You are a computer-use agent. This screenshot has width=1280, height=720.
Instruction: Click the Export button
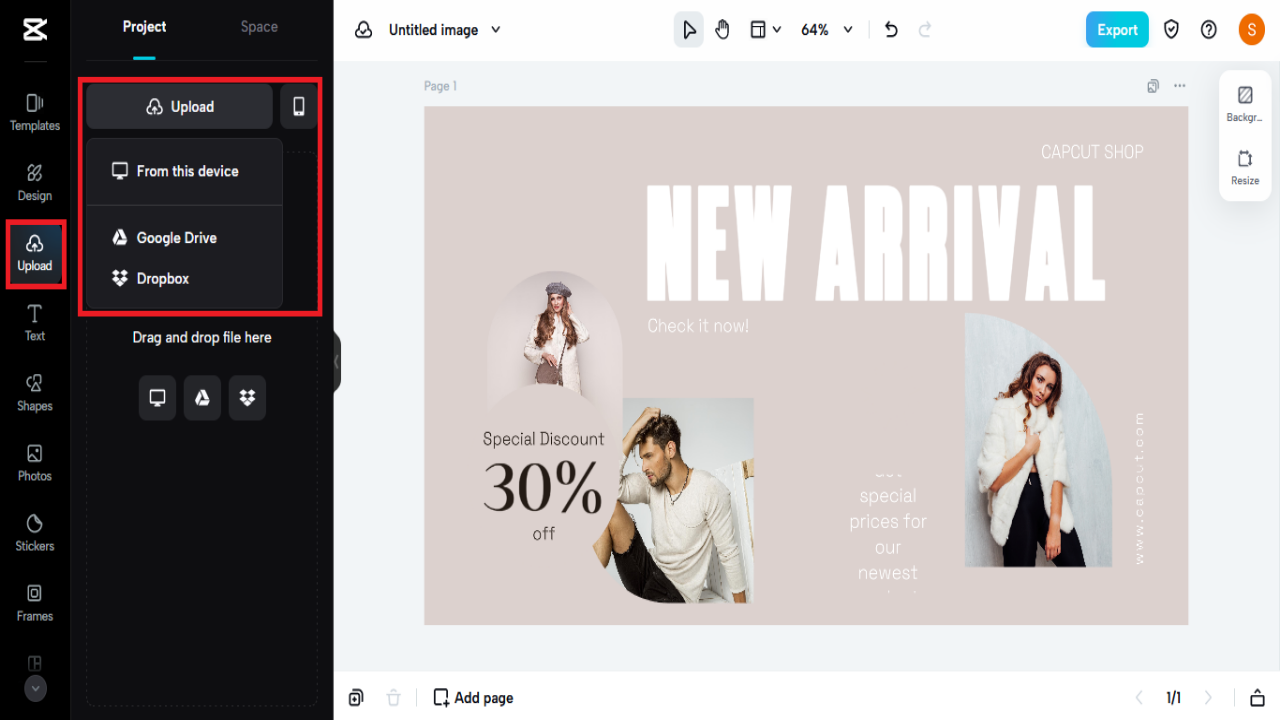click(x=1117, y=29)
